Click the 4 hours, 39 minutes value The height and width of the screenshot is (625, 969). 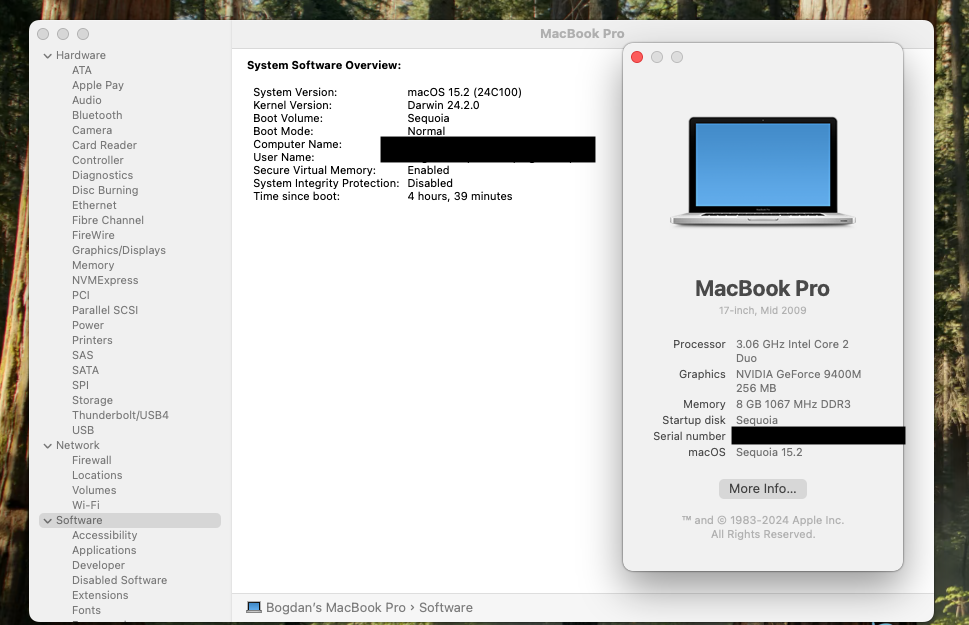pyautogui.click(x=460, y=196)
